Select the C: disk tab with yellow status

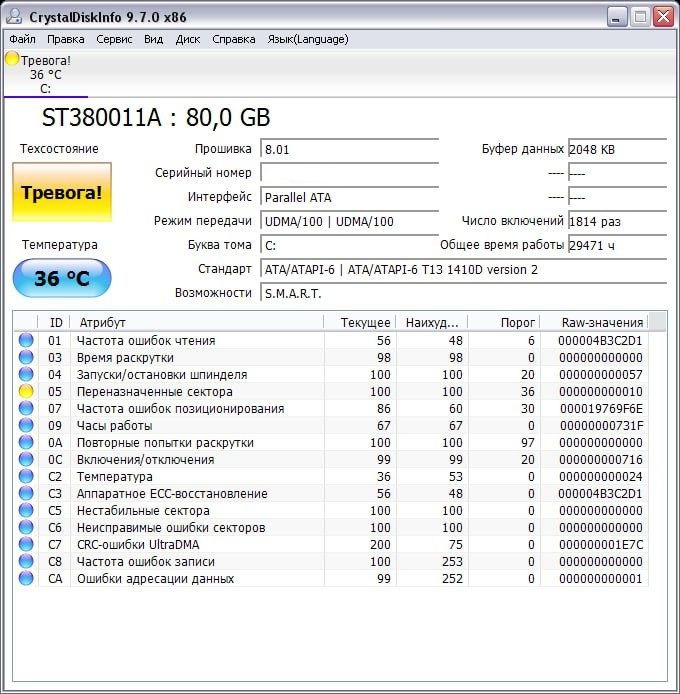pyautogui.click(x=45, y=74)
